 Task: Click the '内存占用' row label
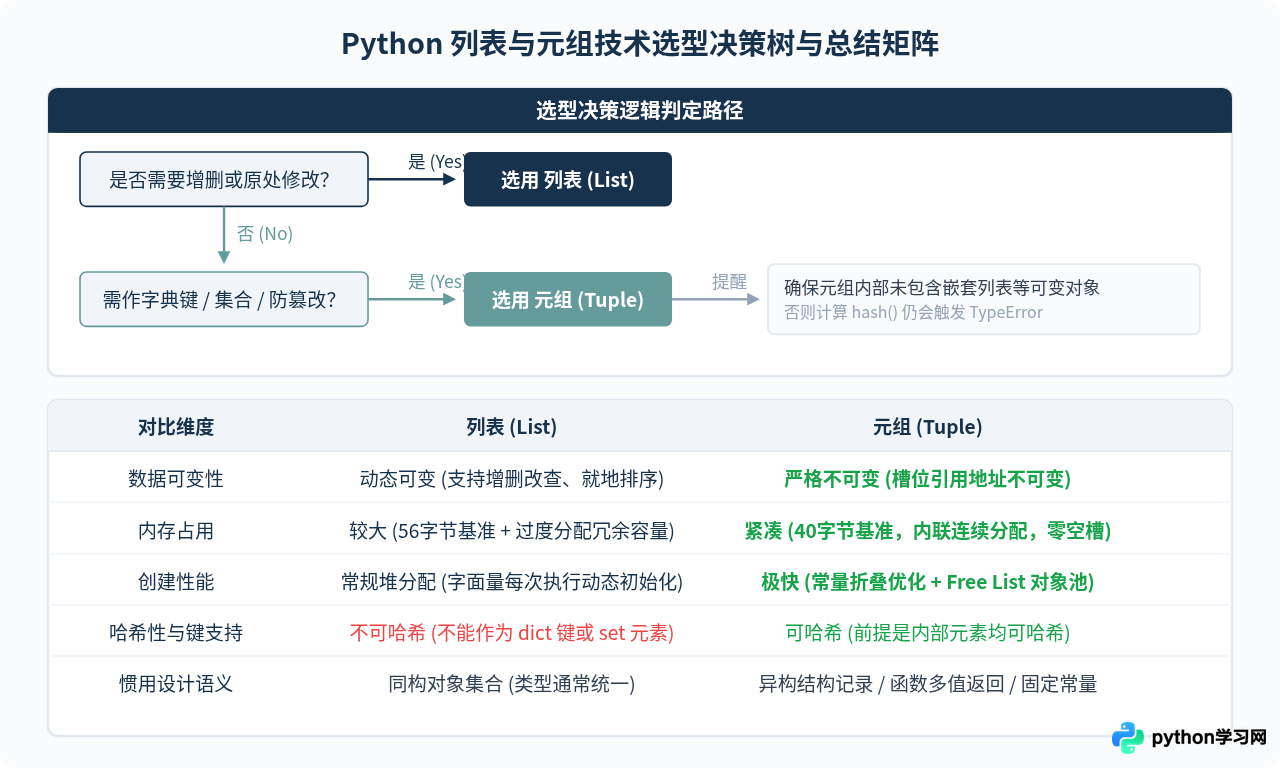click(176, 530)
